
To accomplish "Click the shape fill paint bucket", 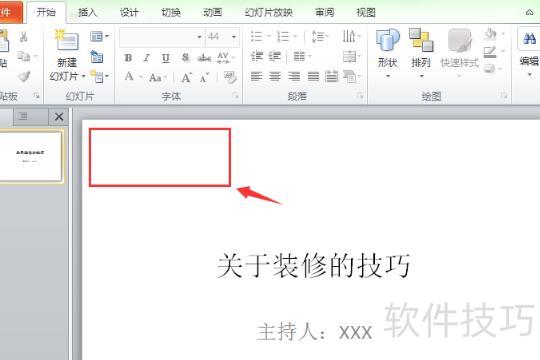I will coord(490,34).
